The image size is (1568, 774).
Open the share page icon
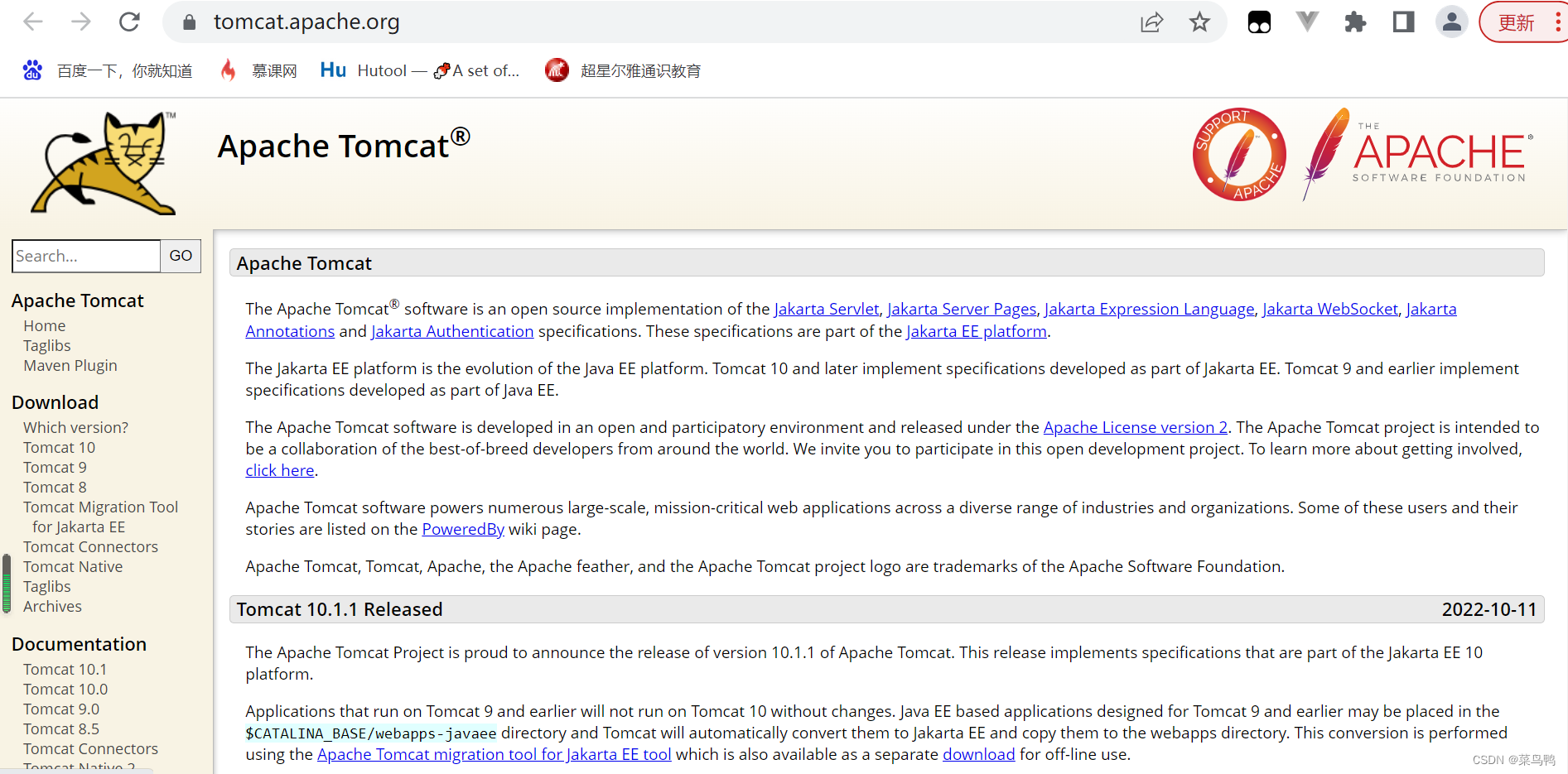point(1151,22)
